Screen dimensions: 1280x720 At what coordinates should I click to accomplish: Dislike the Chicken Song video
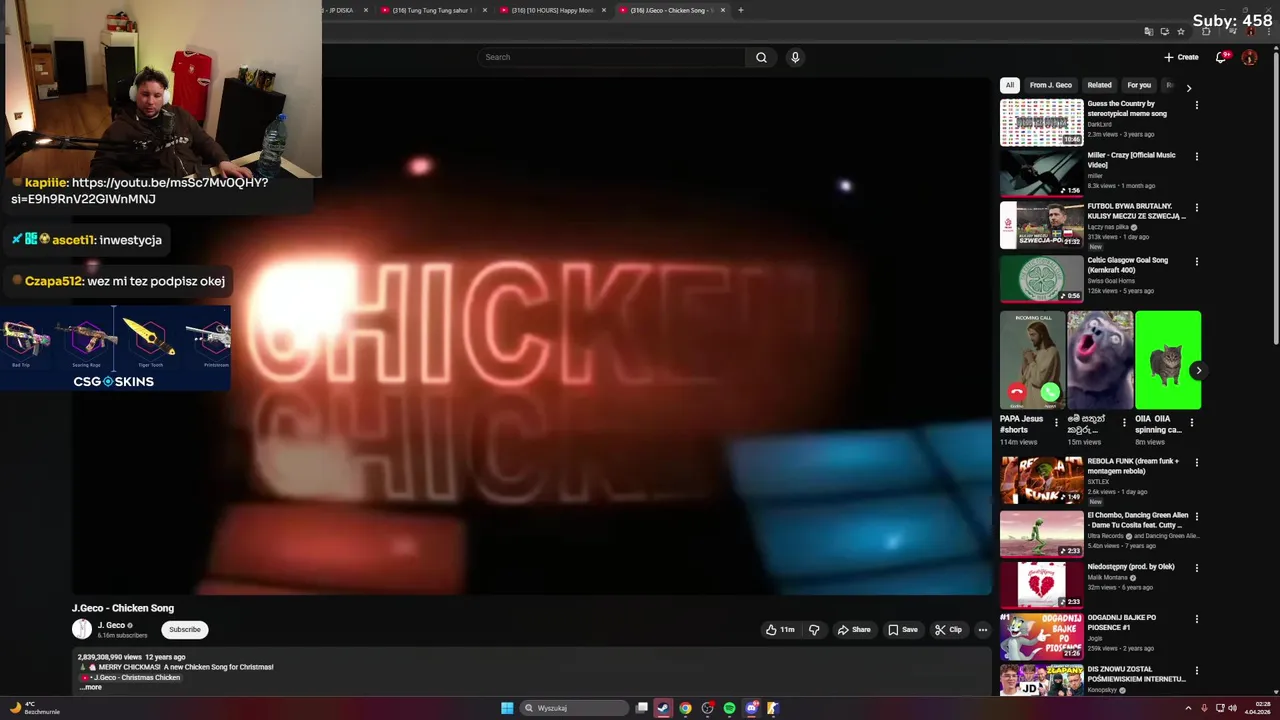coord(814,630)
